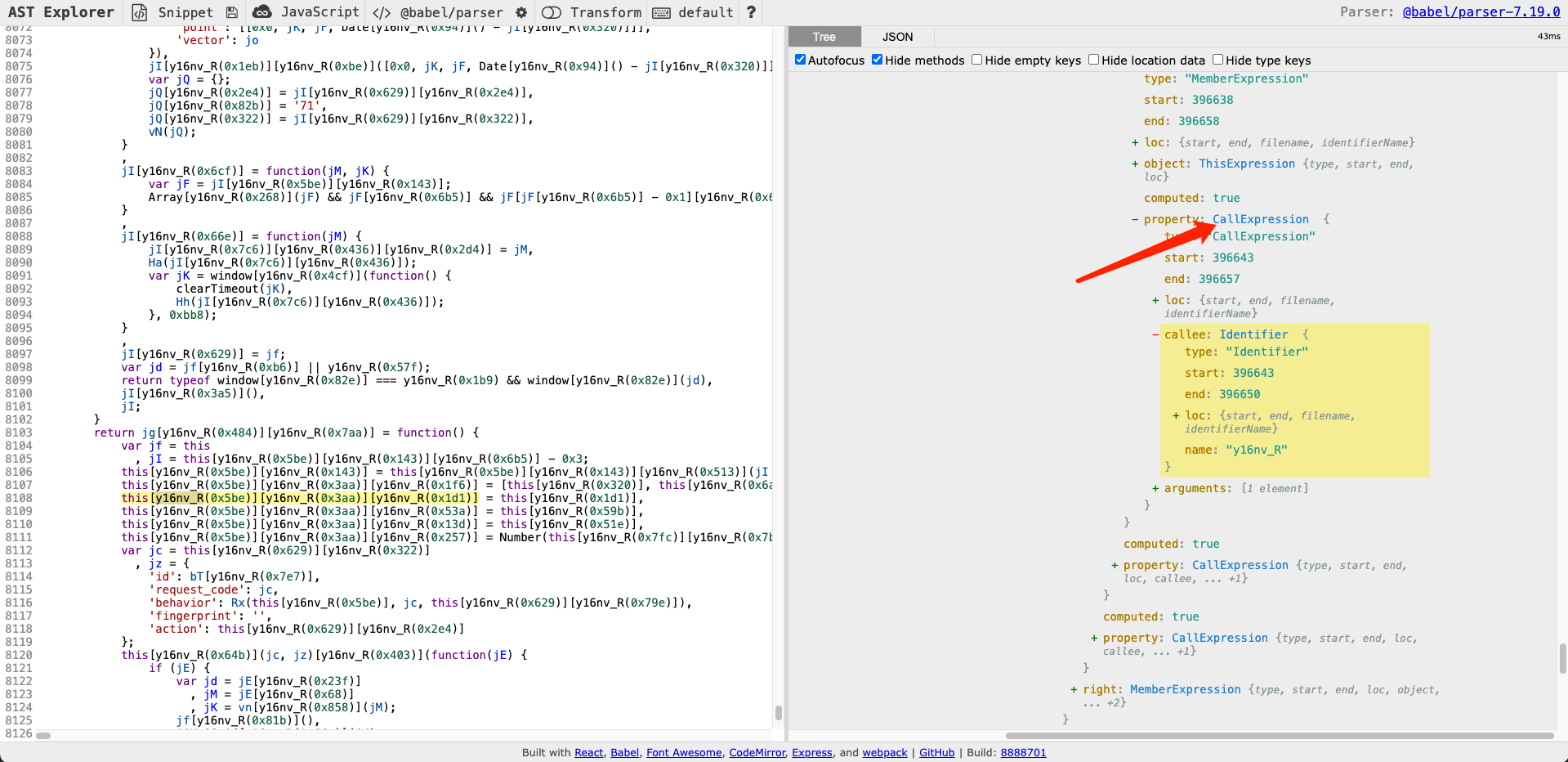Viewport: 1568px width, 762px height.
Task: Click the AST tree vertical scrollbar thumb
Action: click(x=1562, y=657)
